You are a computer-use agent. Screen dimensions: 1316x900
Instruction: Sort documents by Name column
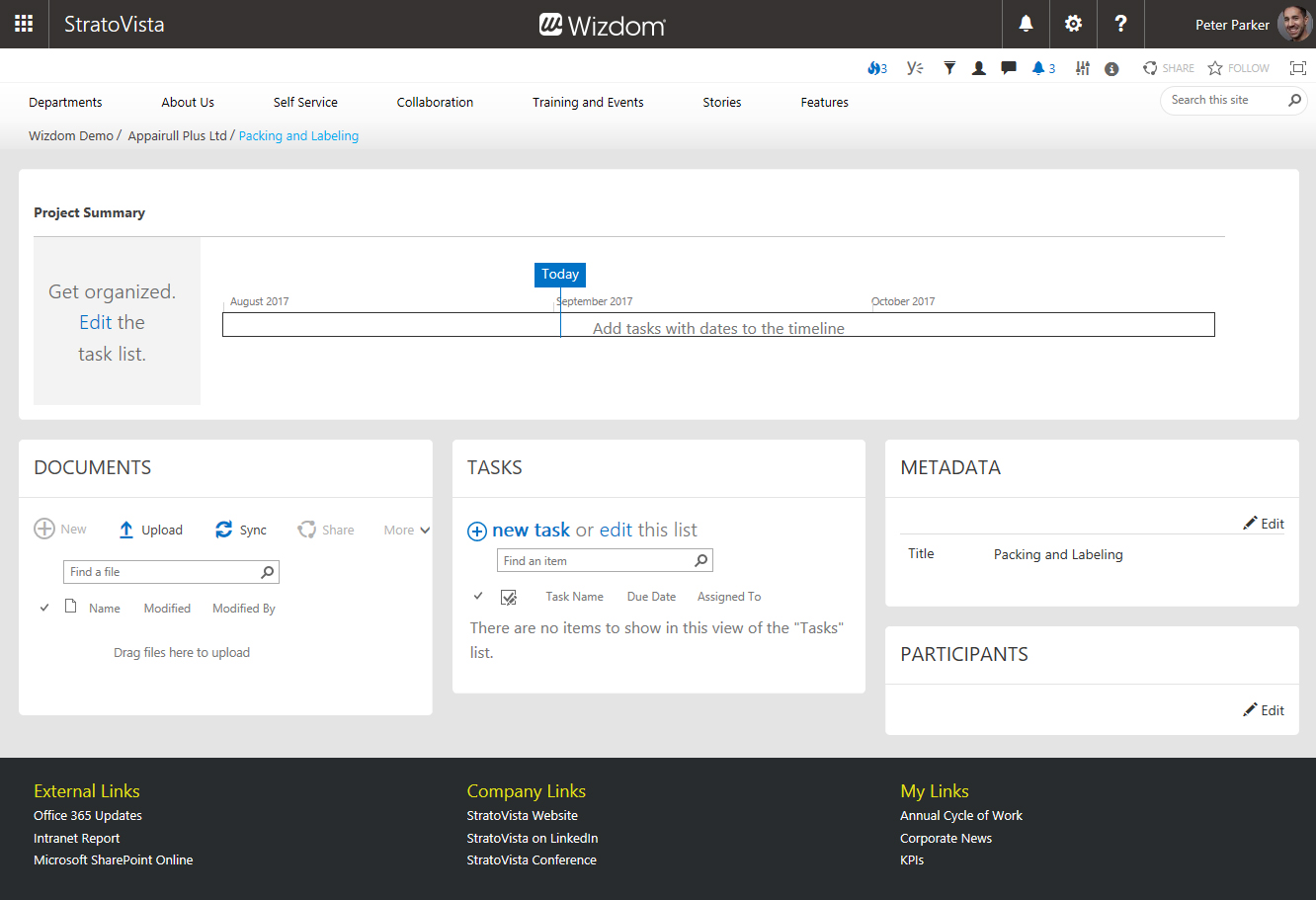point(105,609)
